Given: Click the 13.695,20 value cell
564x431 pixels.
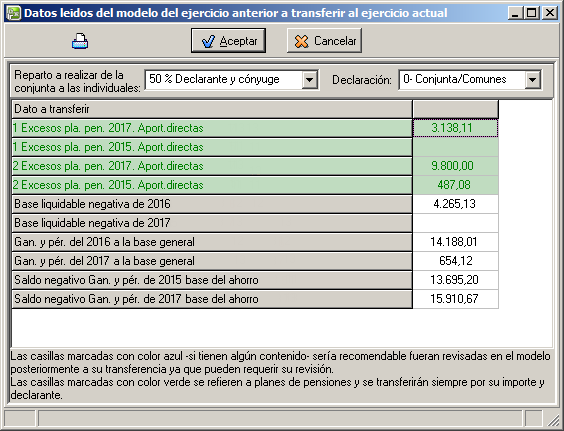Looking at the screenshot, I should (x=455, y=280).
